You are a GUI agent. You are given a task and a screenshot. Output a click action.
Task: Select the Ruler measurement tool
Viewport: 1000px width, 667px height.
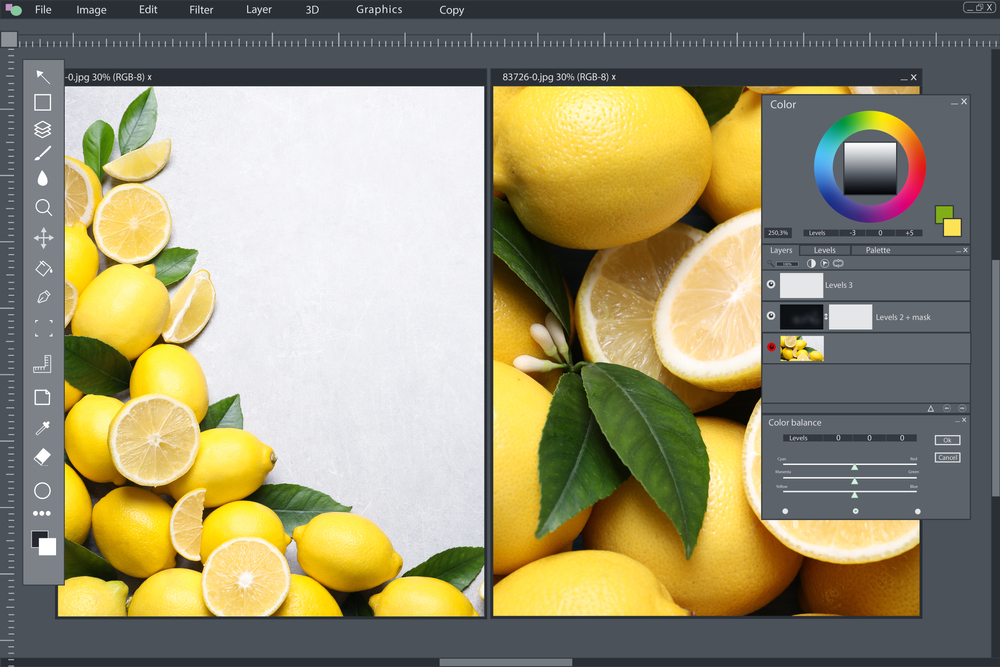pos(43,363)
